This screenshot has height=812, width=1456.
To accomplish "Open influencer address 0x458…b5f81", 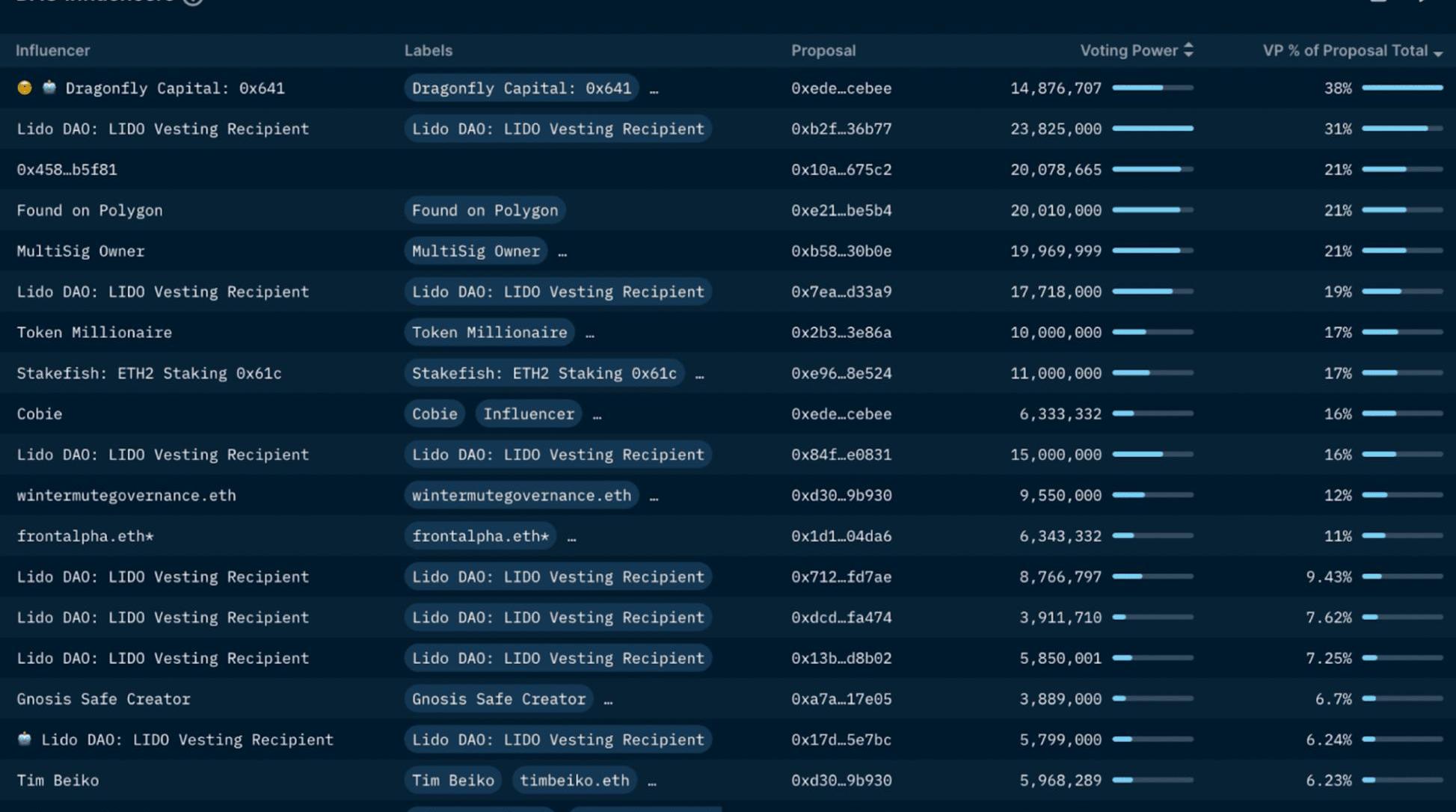I will (x=67, y=170).
